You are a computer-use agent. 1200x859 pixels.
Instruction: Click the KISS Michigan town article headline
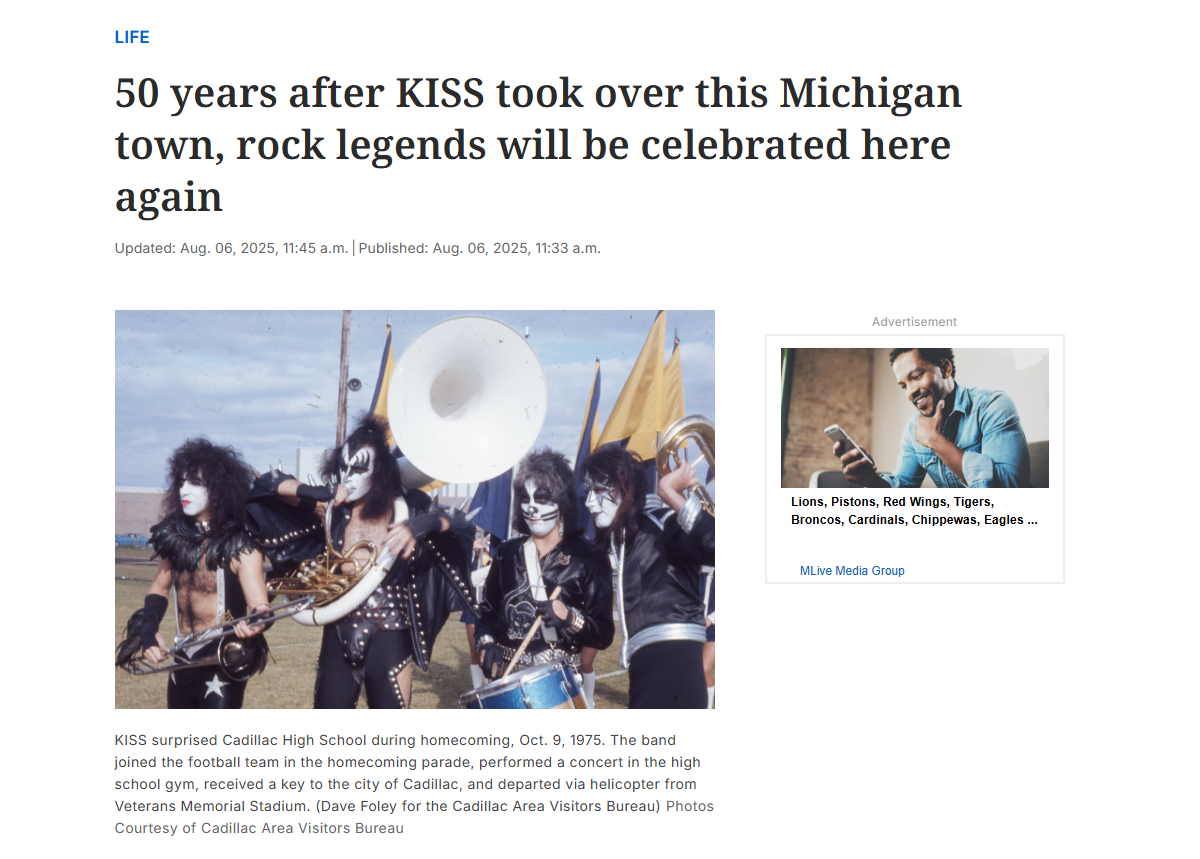538,145
